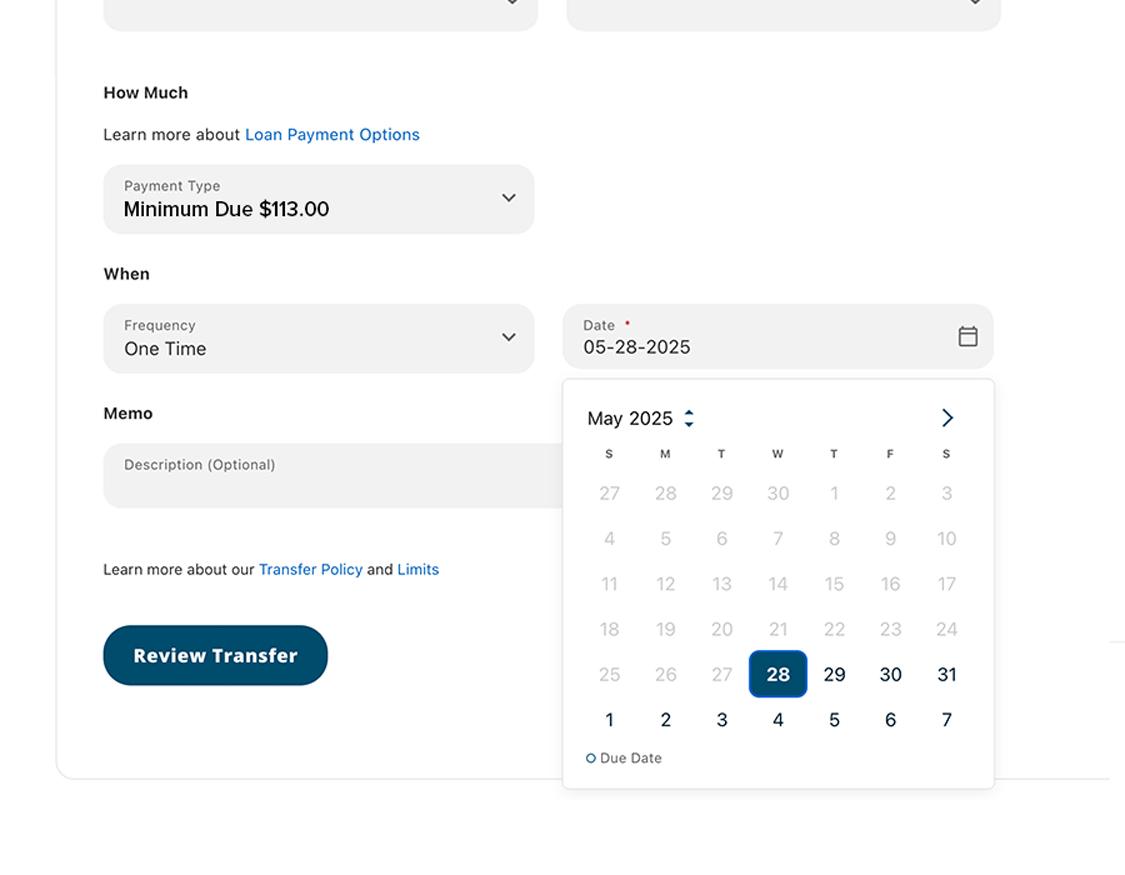Viewport: 1125px width, 875px height.
Task: Click the Loan Payment Options link
Action: [x=332, y=135]
